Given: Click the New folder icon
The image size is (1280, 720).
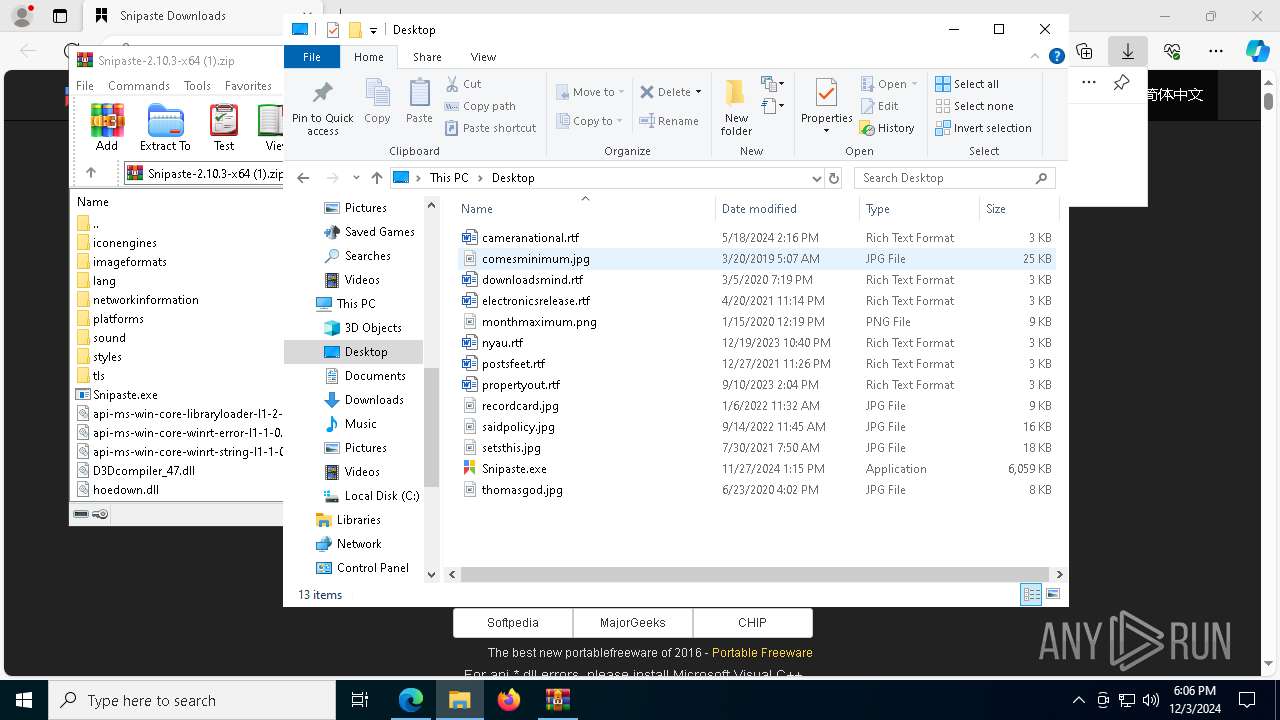Looking at the screenshot, I should [736, 93].
